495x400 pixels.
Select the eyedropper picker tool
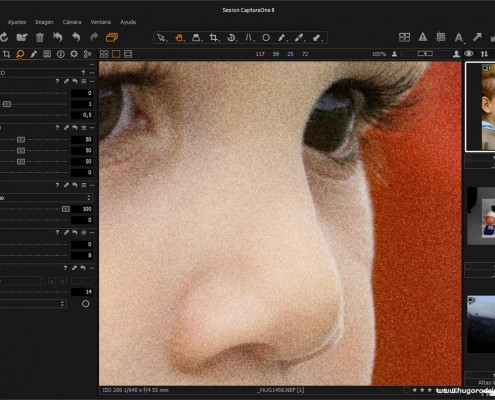pyautogui.click(x=299, y=38)
